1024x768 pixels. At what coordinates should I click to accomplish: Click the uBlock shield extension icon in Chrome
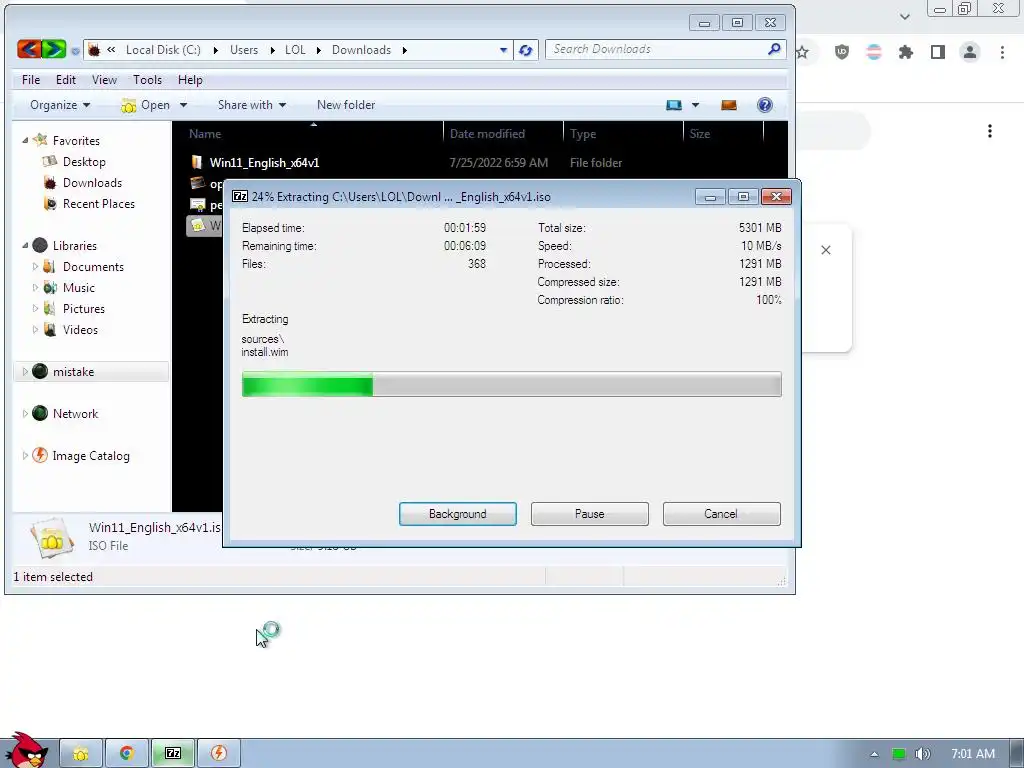pos(842,52)
